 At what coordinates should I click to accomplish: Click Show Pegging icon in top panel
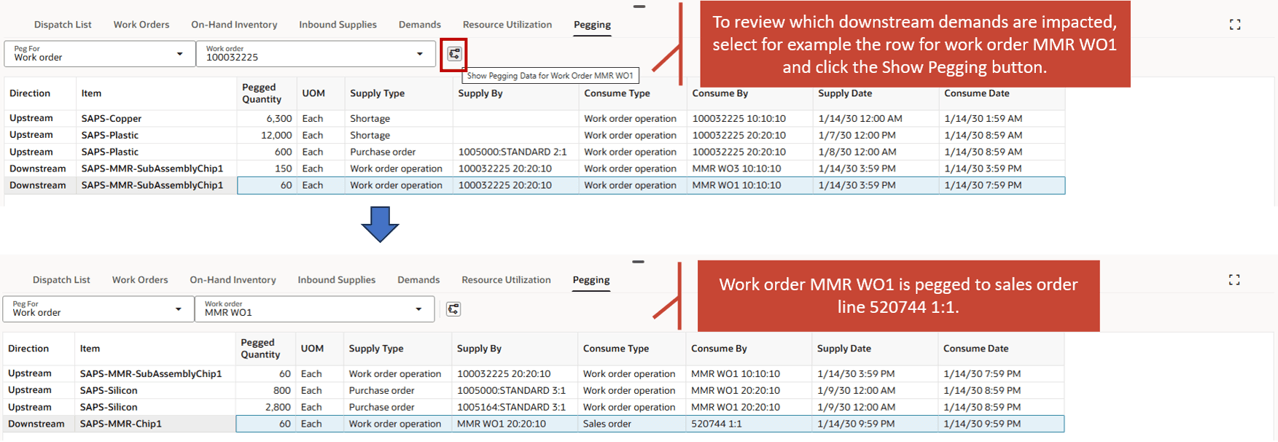pyautogui.click(x=454, y=54)
